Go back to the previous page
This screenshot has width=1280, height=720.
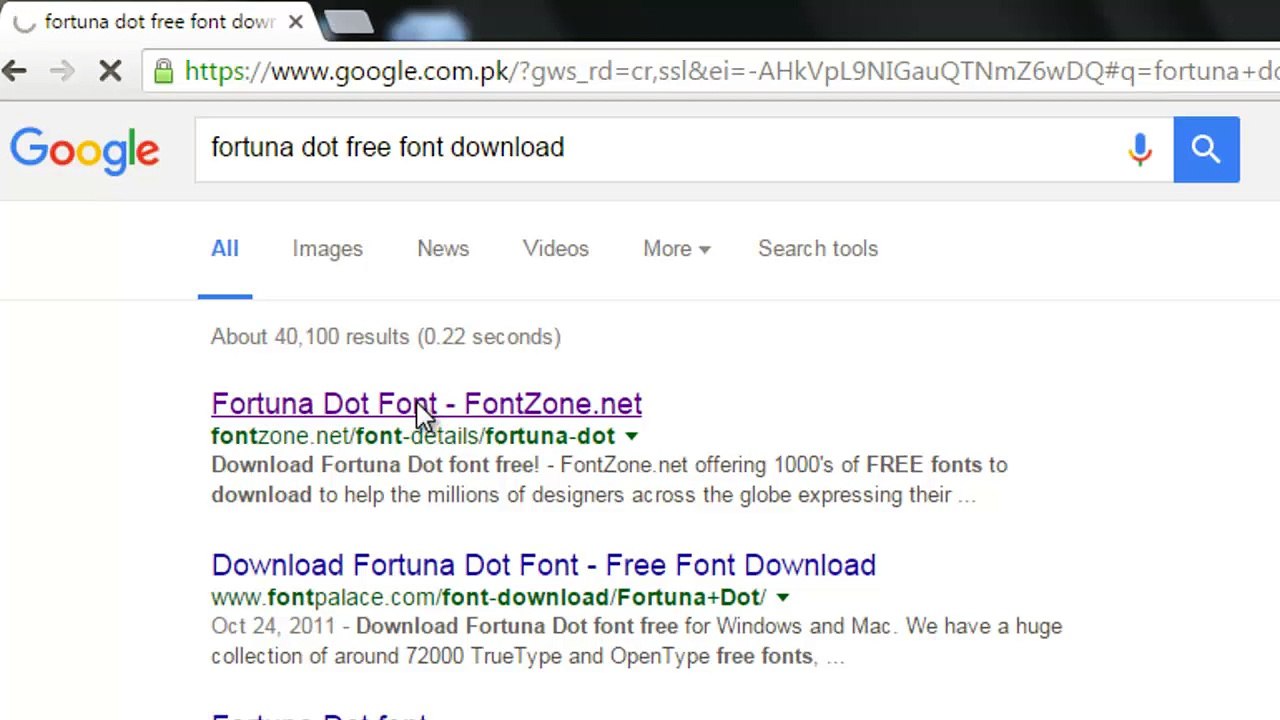[x=14, y=71]
